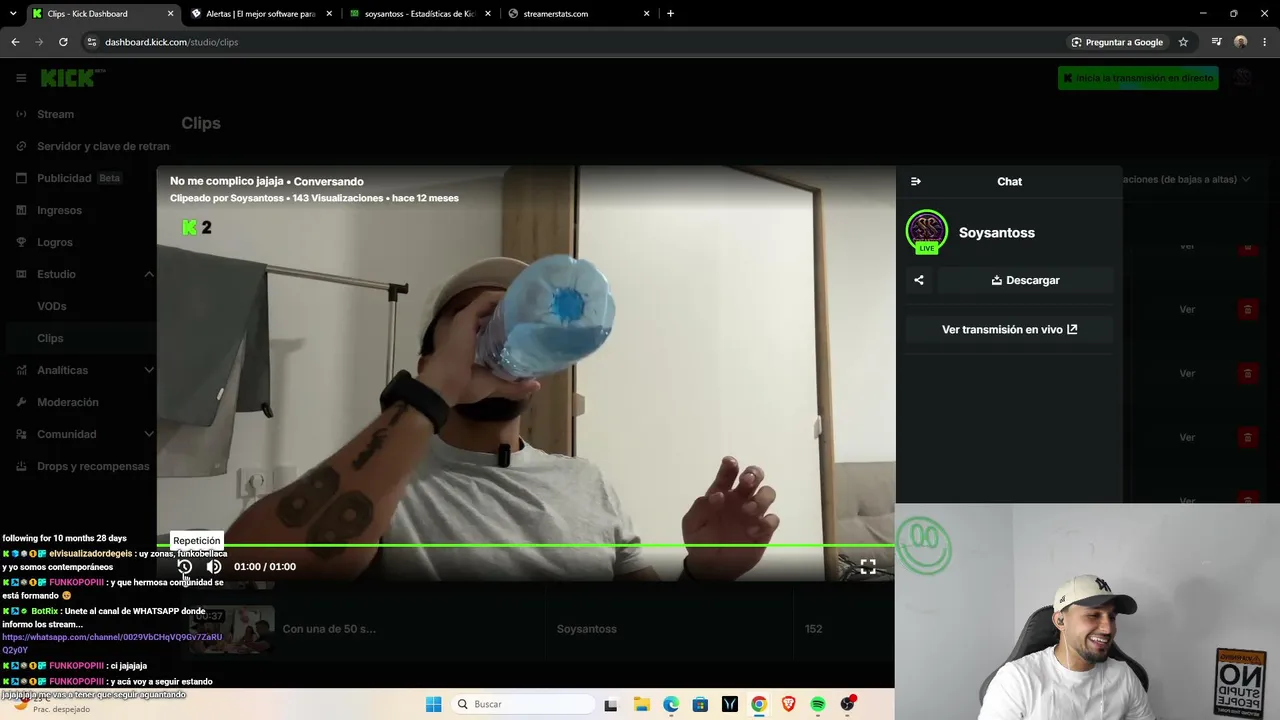Open the sorting dropdown (de bajas a altas)
The height and width of the screenshot is (720, 1280).
[x=1186, y=179]
